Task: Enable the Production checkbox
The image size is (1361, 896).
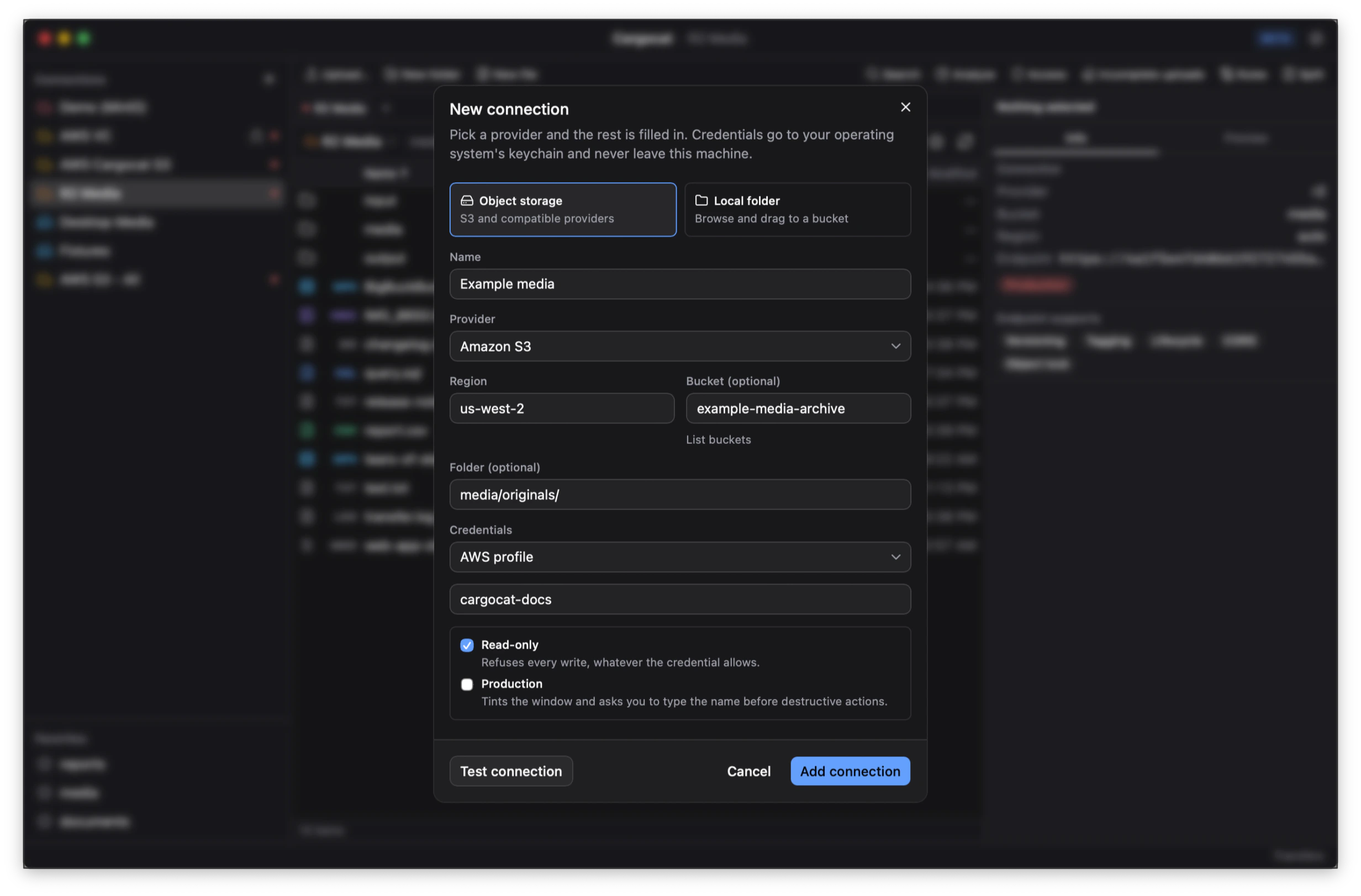Action: pos(467,685)
